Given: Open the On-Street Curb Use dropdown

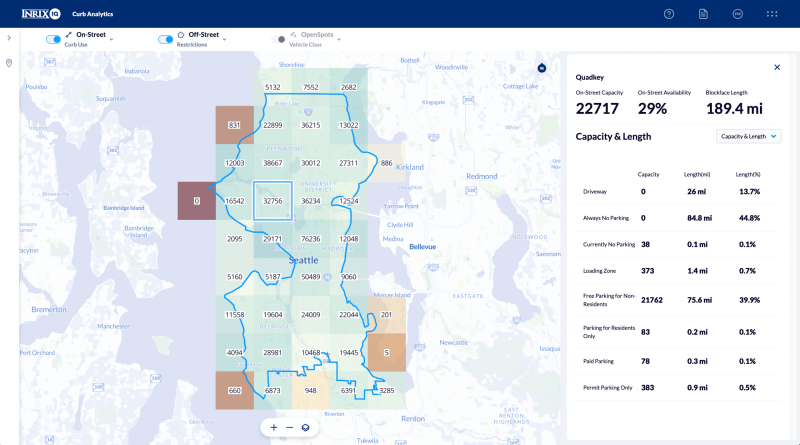Looking at the screenshot, I should click(x=111, y=39).
